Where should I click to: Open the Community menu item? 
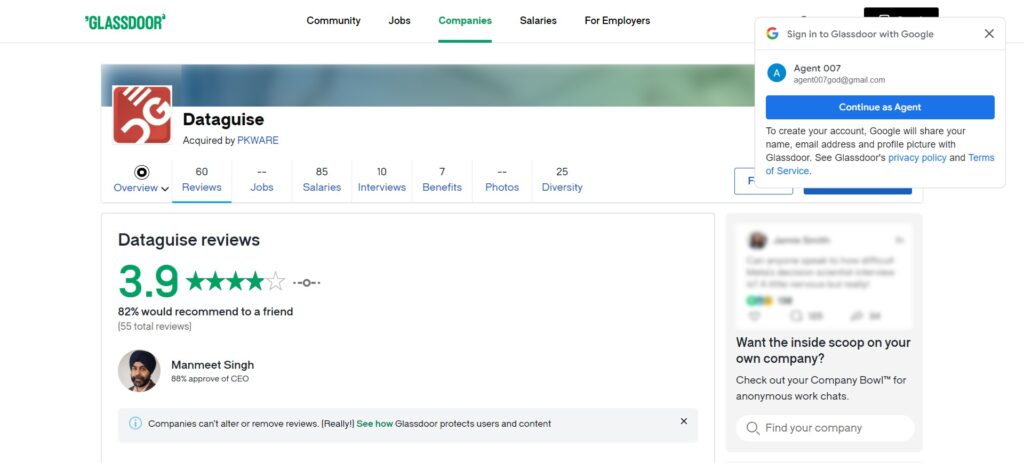[333, 20]
